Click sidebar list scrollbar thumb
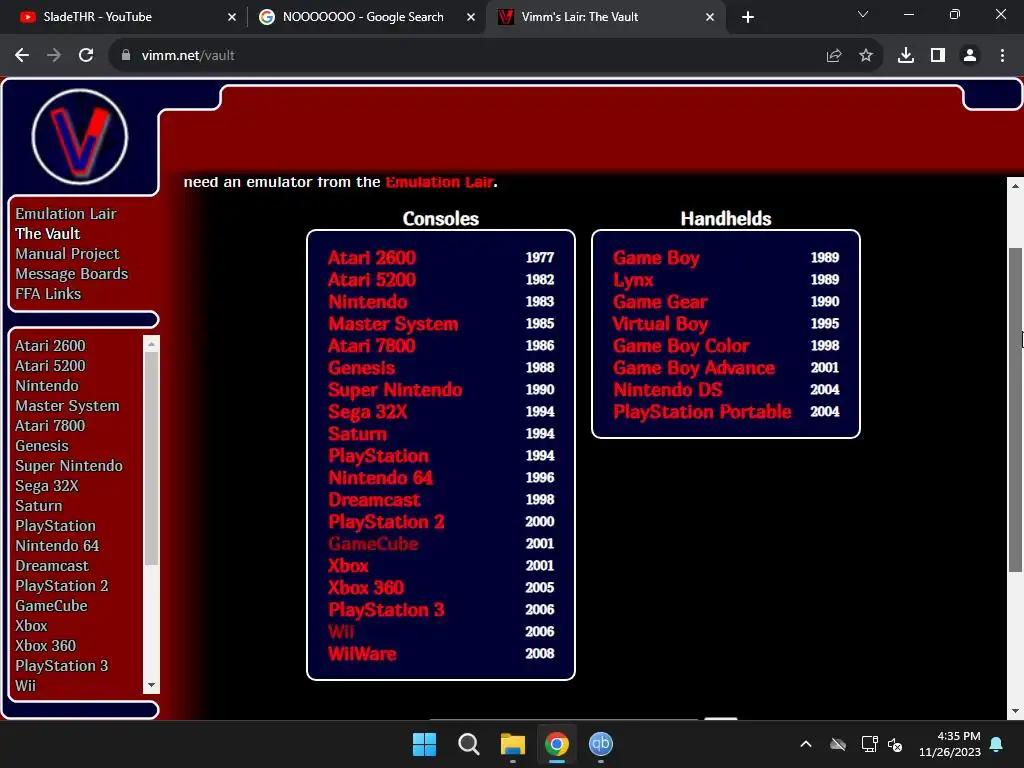Image resolution: width=1024 pixels, height=768 pixels. 152,458
